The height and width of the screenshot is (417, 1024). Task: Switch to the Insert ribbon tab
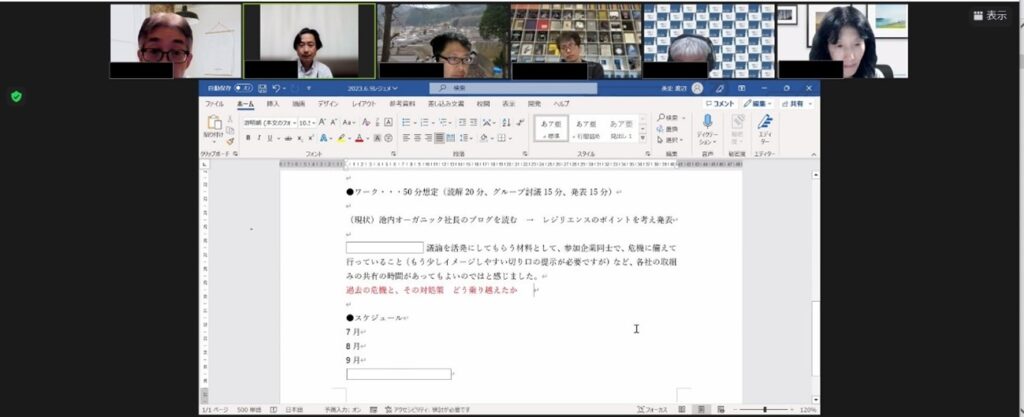(x=273, y=104)
